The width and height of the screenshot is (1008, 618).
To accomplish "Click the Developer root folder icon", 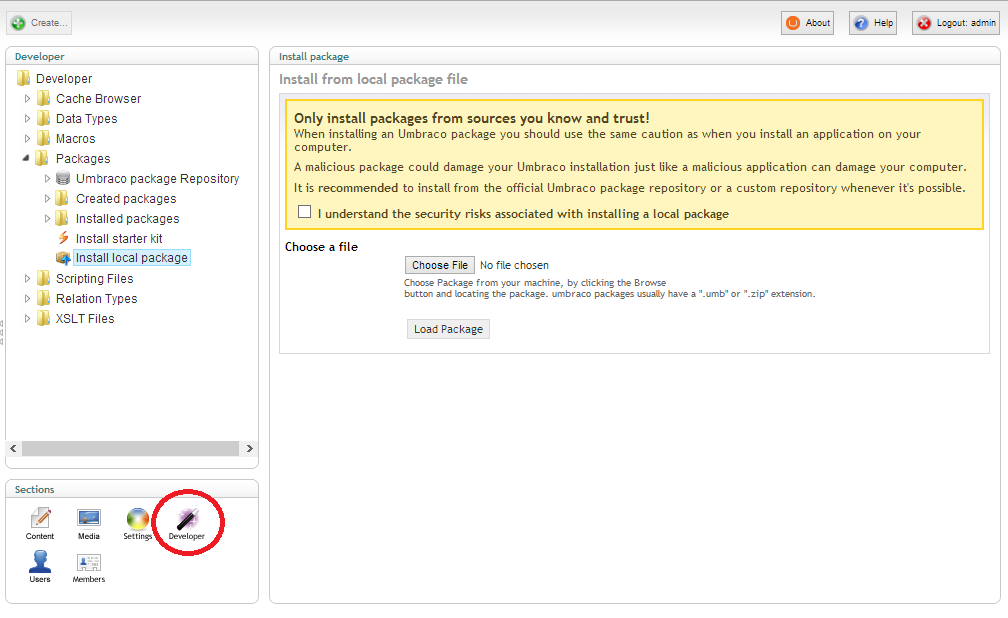I will tap(24, 78).
